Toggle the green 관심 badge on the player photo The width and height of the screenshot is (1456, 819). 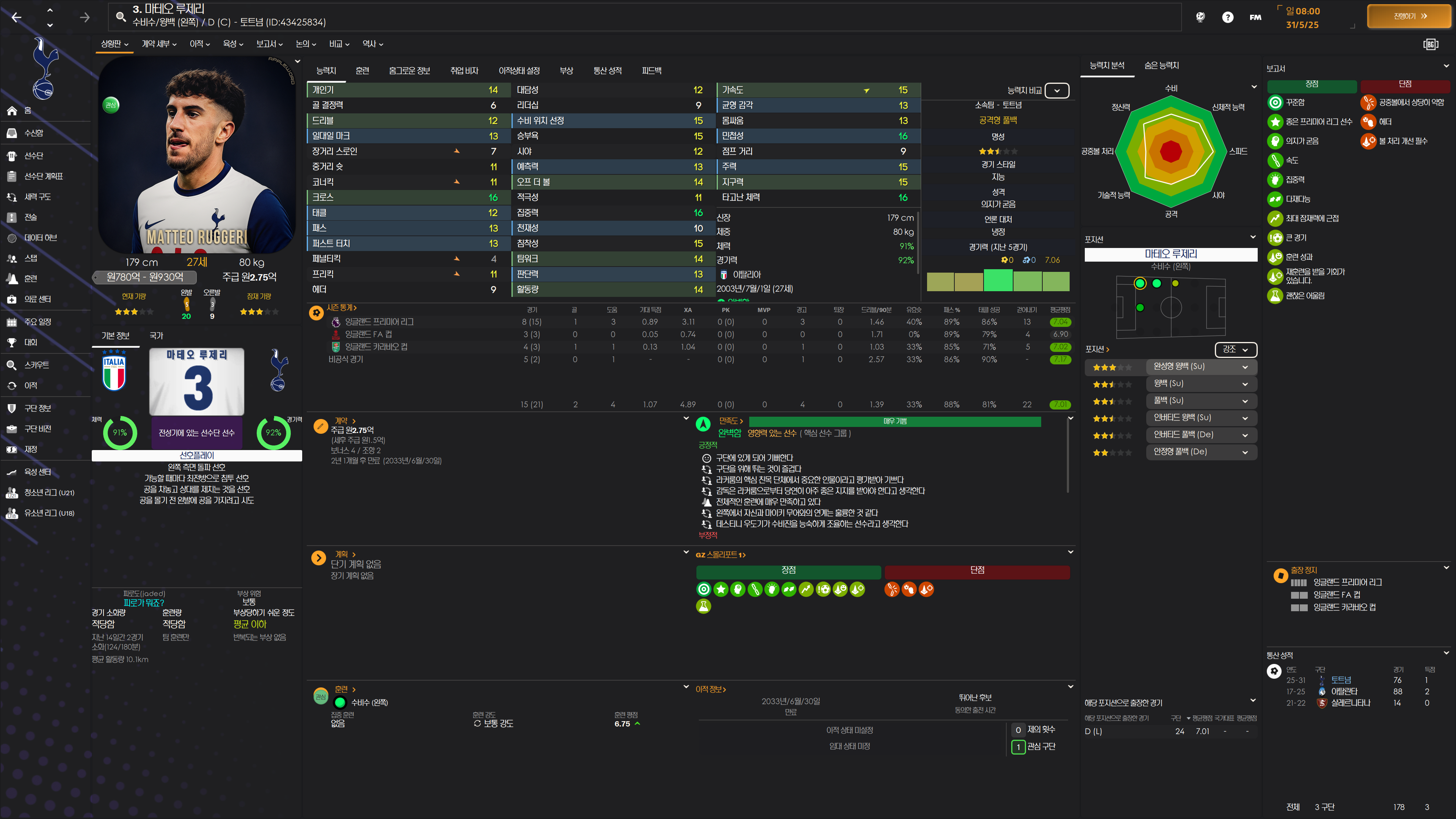click(111, 105)
